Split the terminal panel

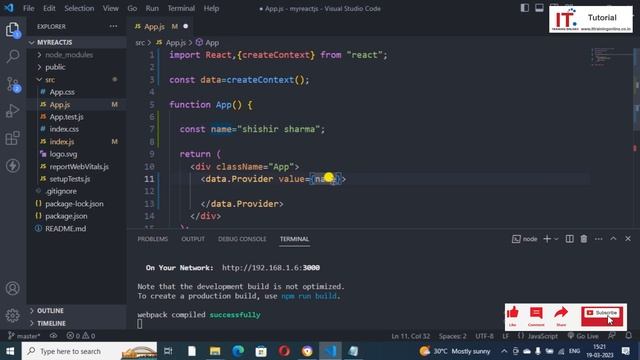tap(569, 239)
